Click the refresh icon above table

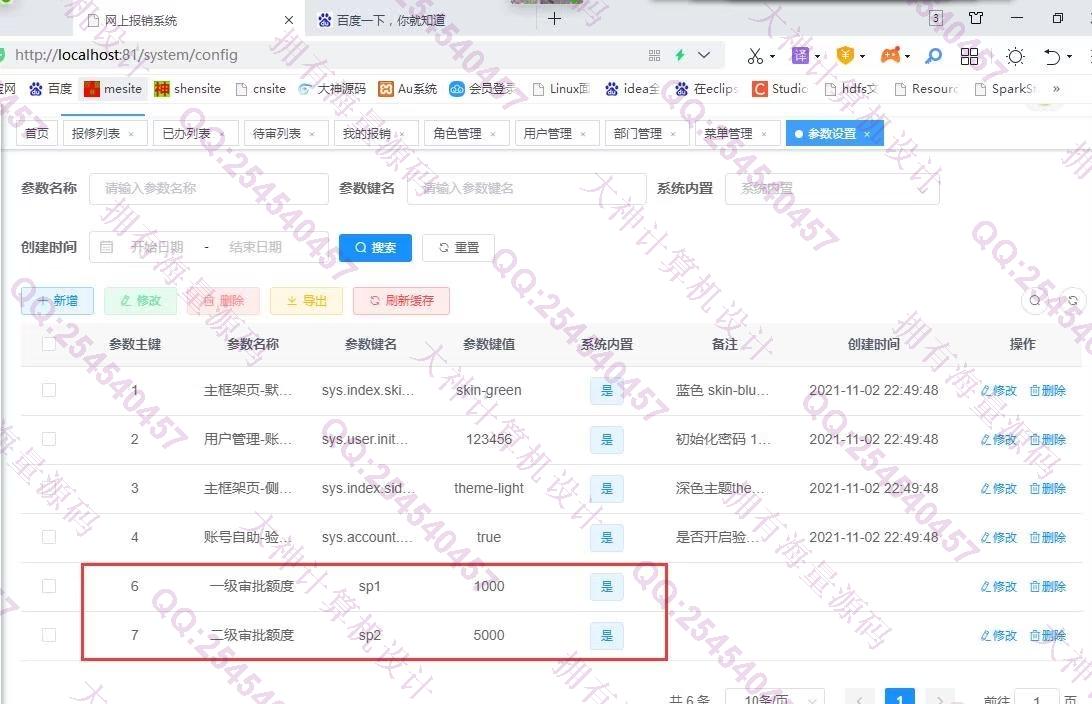pos(1072,300)
